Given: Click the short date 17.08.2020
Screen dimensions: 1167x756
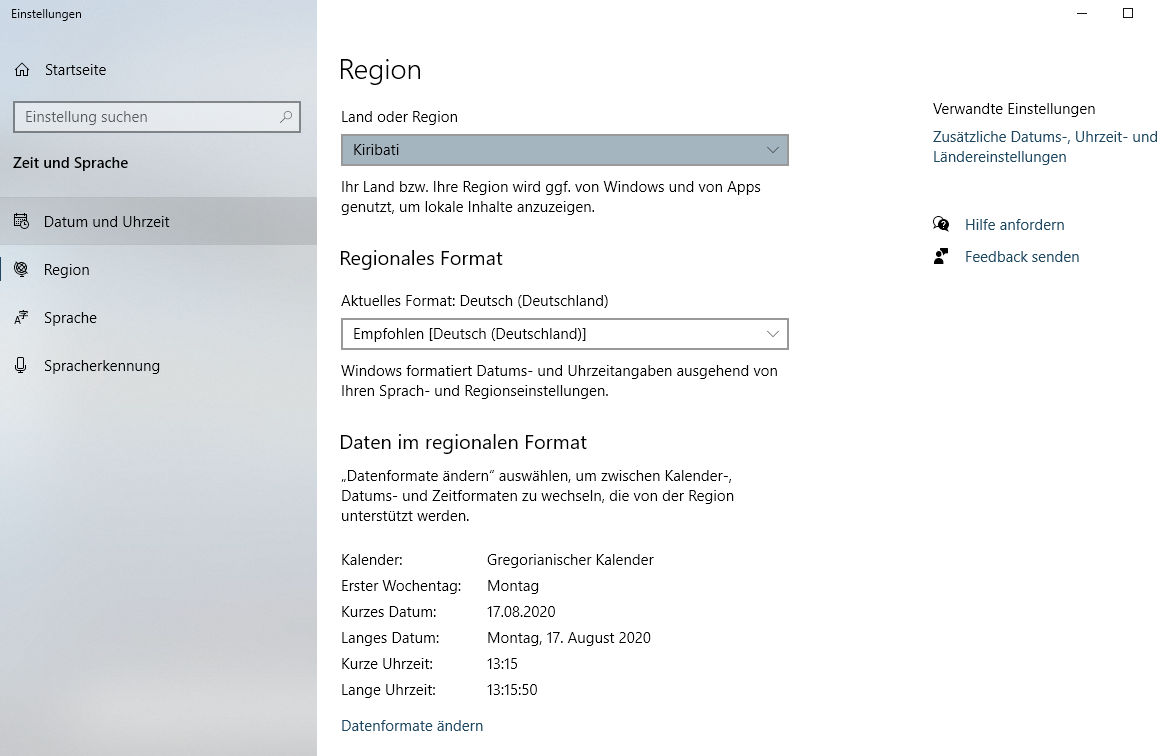Looking at the screenshot, I should (521, 612).
